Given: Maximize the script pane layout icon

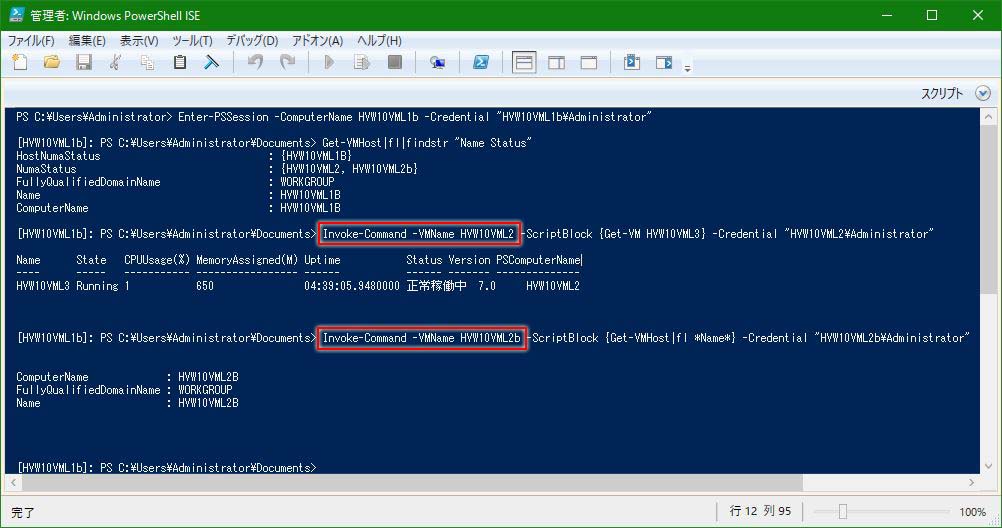Looking at the screenshot, I should coord(589,63).
